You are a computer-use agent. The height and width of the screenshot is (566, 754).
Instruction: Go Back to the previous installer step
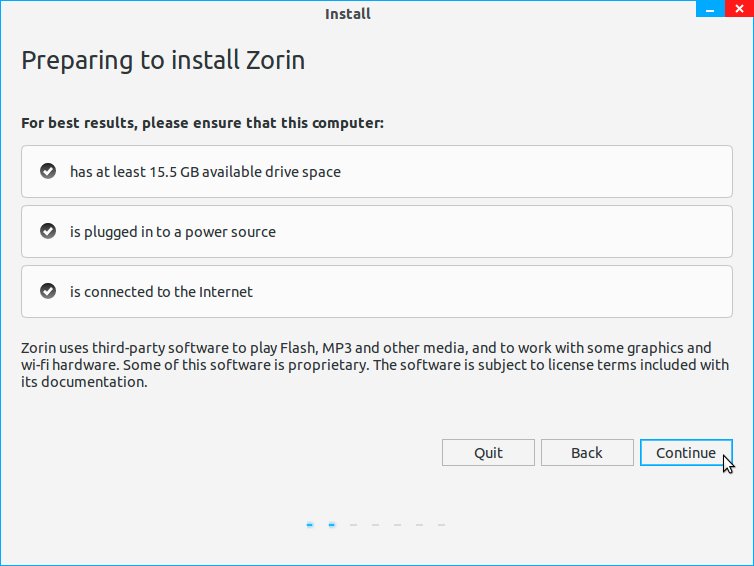click(586, 453)
